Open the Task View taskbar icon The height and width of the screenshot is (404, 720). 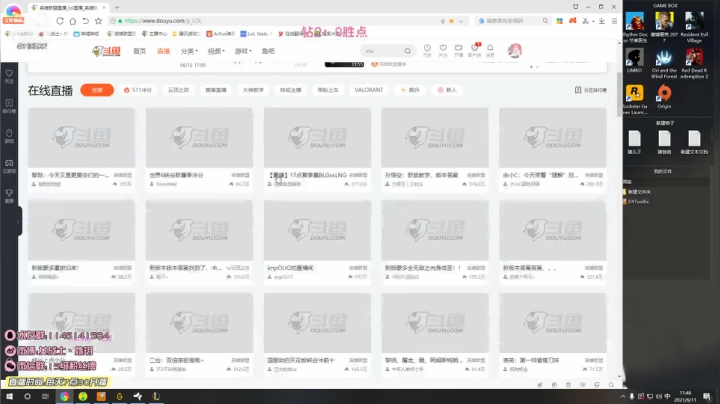(x=45, y=396)
